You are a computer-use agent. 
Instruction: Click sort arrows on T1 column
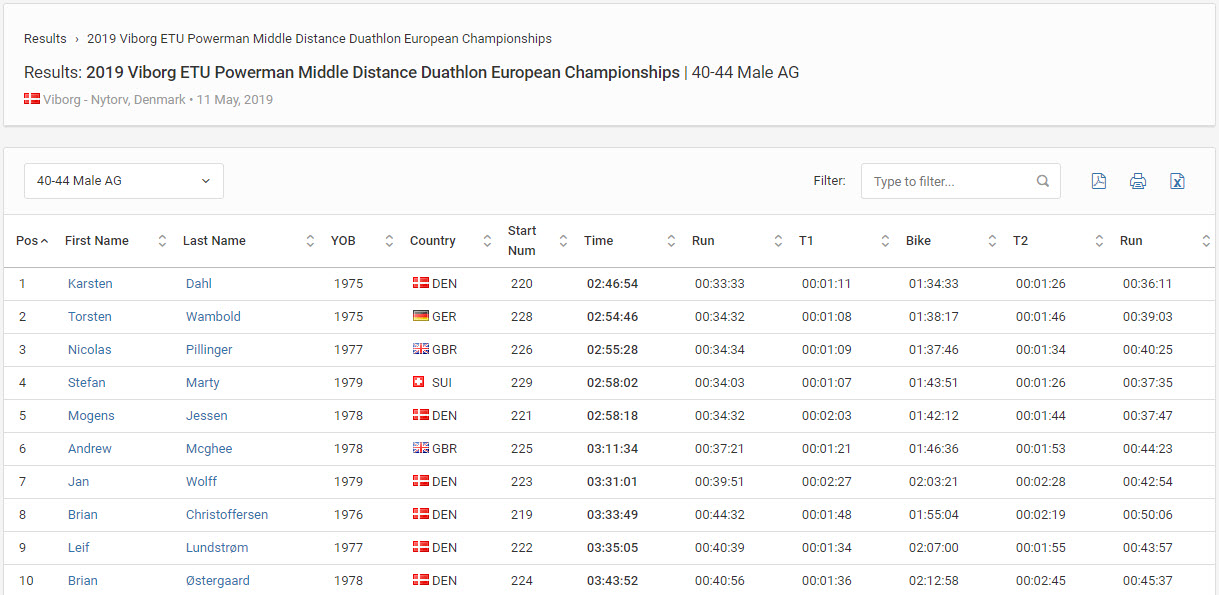click(x=885, y=241)
